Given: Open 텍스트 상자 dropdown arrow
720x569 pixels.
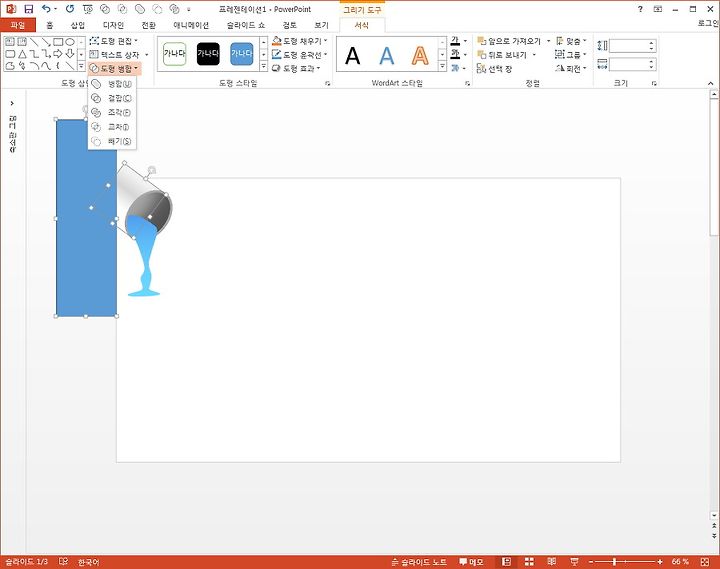Looking at the screenshot, I should click(x=146, y=55).
